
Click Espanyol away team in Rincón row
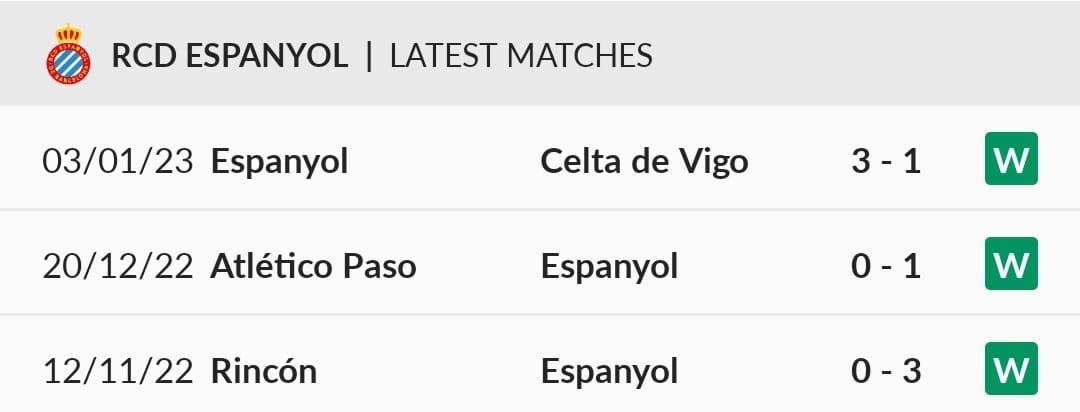pos(610,373)
